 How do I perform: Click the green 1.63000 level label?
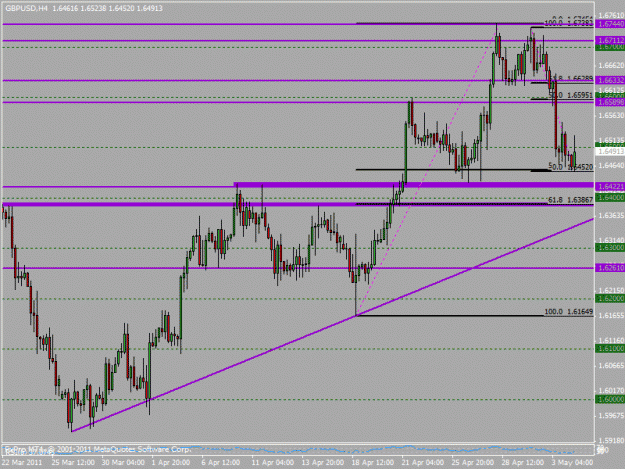(610, 248)
